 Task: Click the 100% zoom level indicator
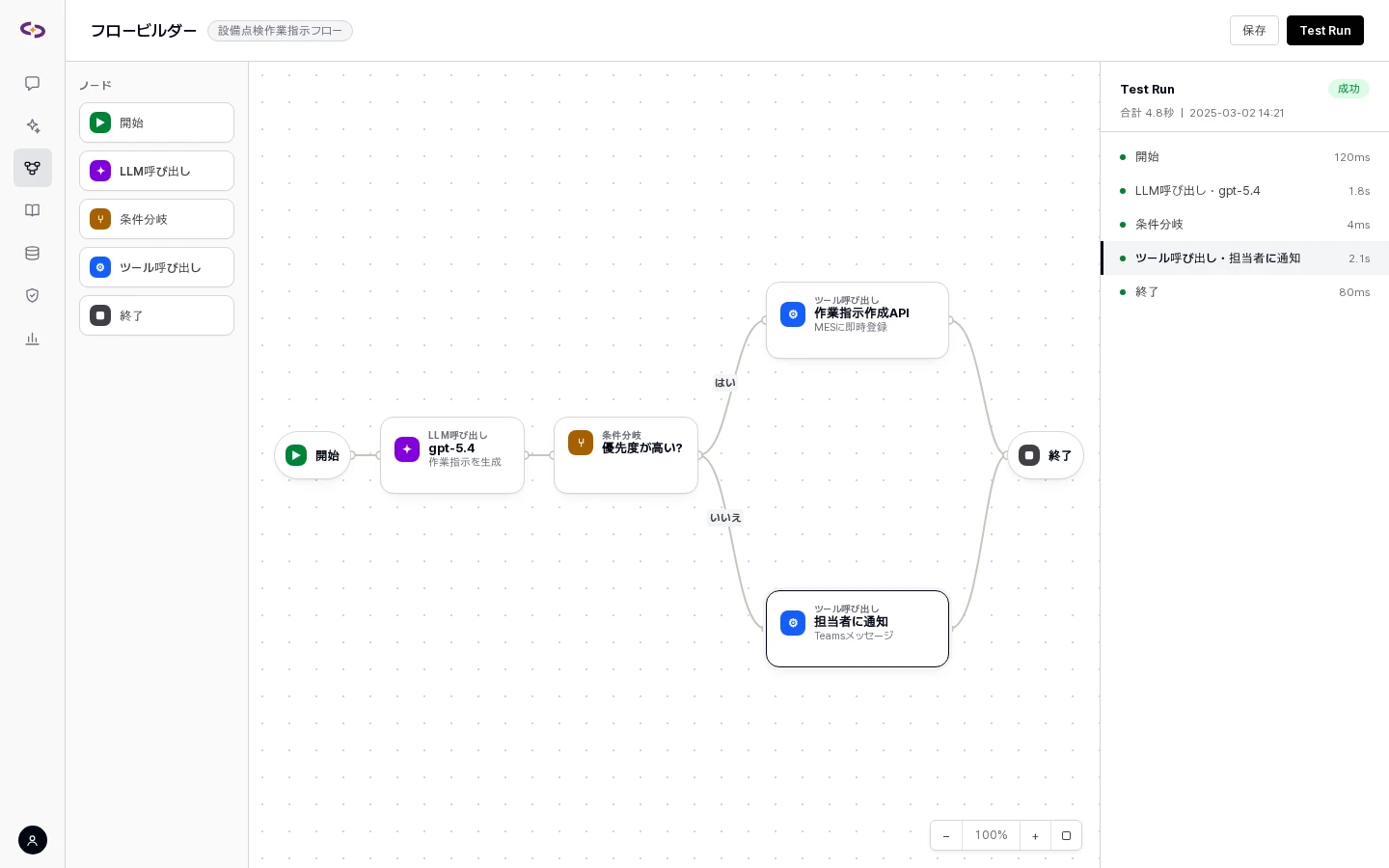coord(991,835)
